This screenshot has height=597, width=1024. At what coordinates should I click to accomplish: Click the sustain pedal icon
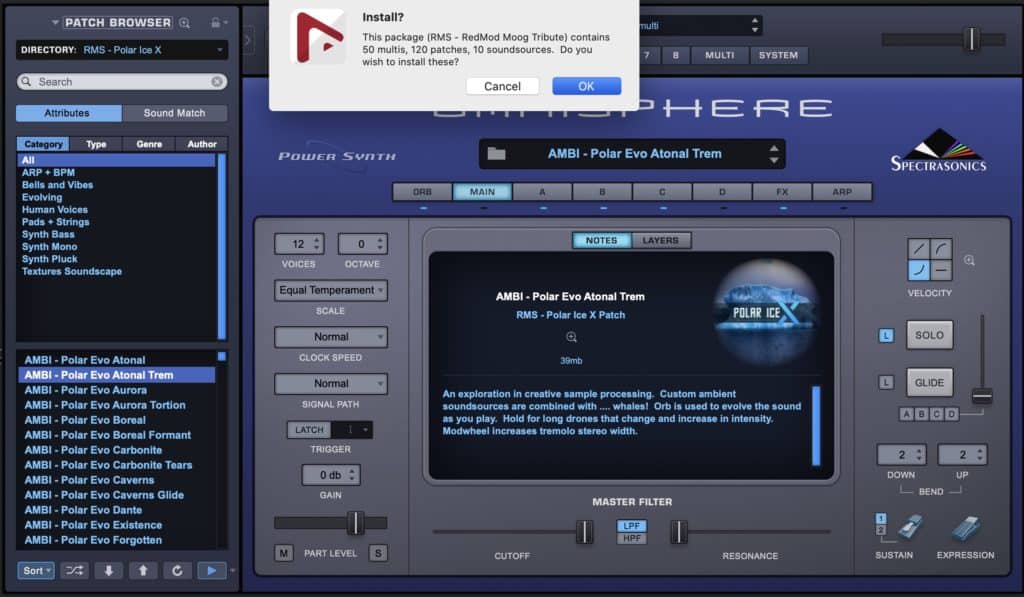tap(909, 527)
